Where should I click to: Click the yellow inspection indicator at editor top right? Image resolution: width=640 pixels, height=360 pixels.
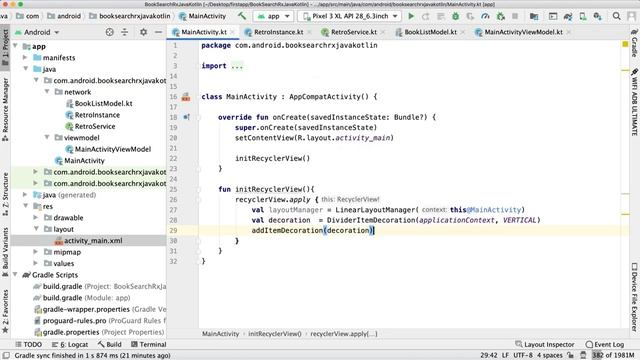click(x=625, y=44)
